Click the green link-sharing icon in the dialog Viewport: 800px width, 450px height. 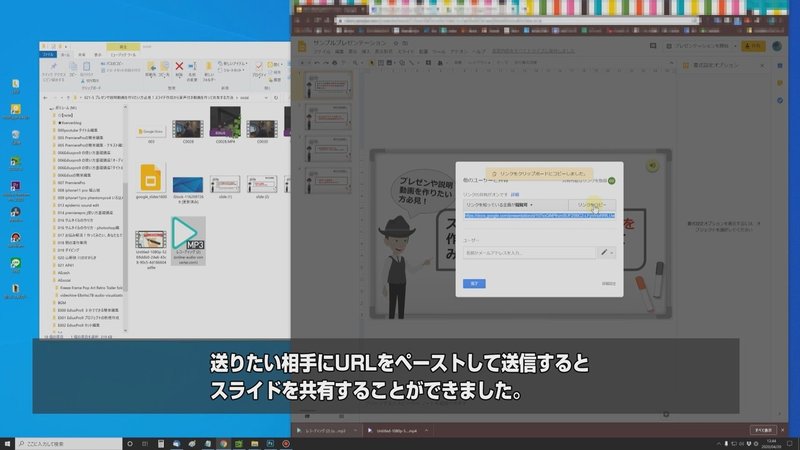tap(611, 181)
